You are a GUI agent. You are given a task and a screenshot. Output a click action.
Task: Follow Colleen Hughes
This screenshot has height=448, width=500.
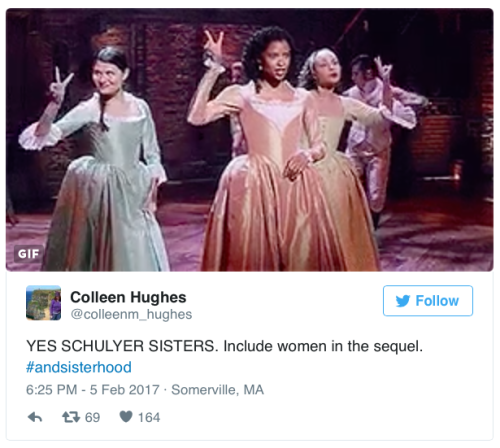428,301
